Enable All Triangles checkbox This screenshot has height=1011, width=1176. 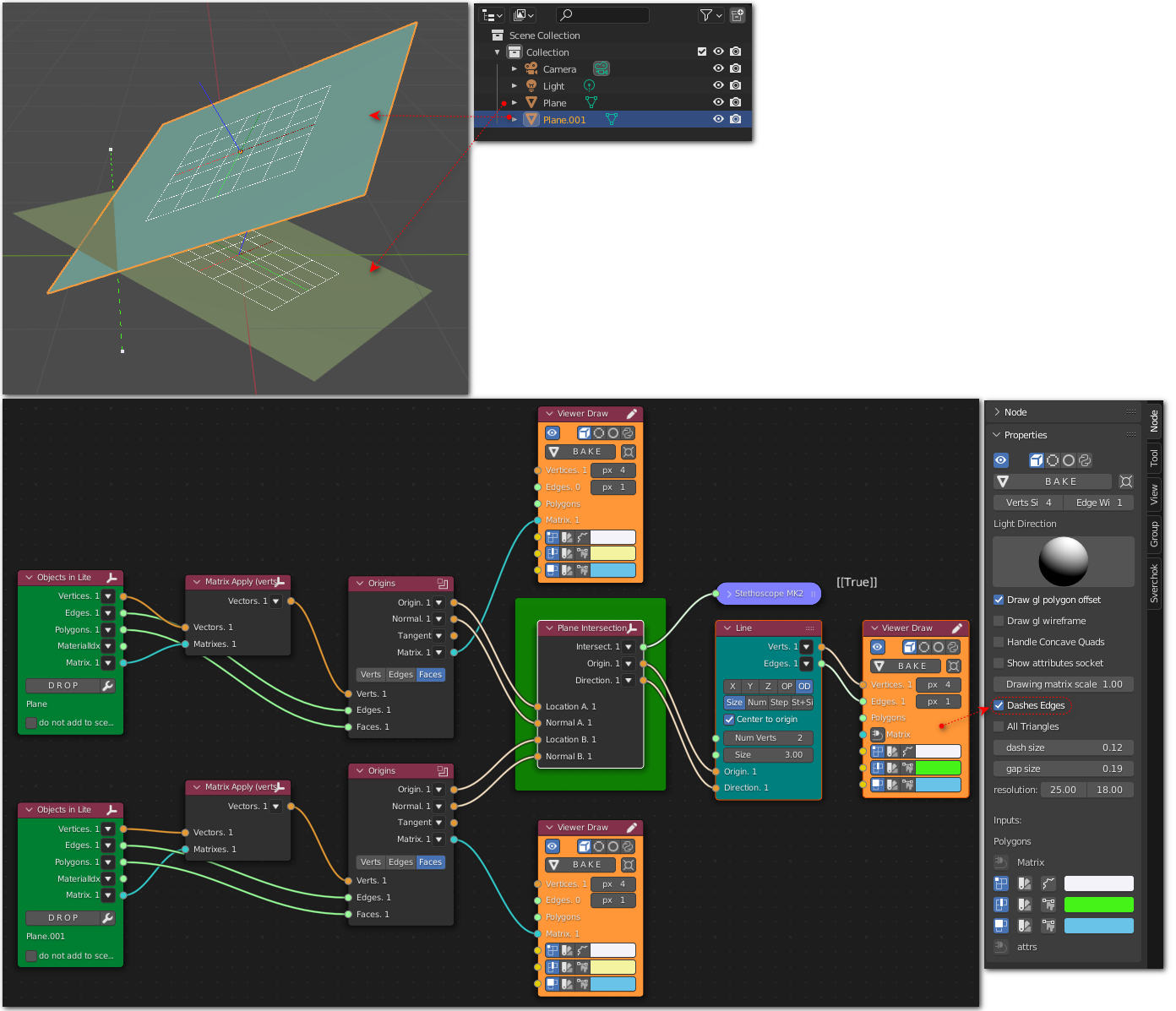click(x=999, y=726)
